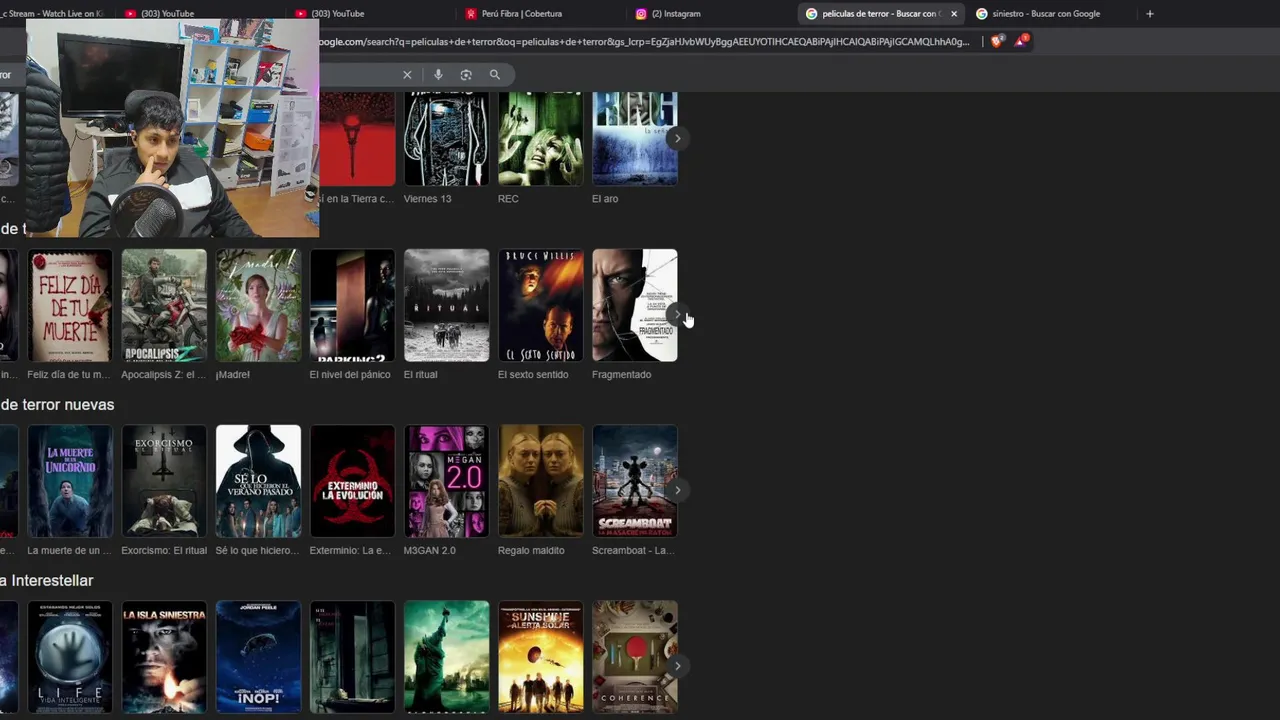The image size is (1280, 720).
Task: Open the Fragmentado poster
Action: 634,305
